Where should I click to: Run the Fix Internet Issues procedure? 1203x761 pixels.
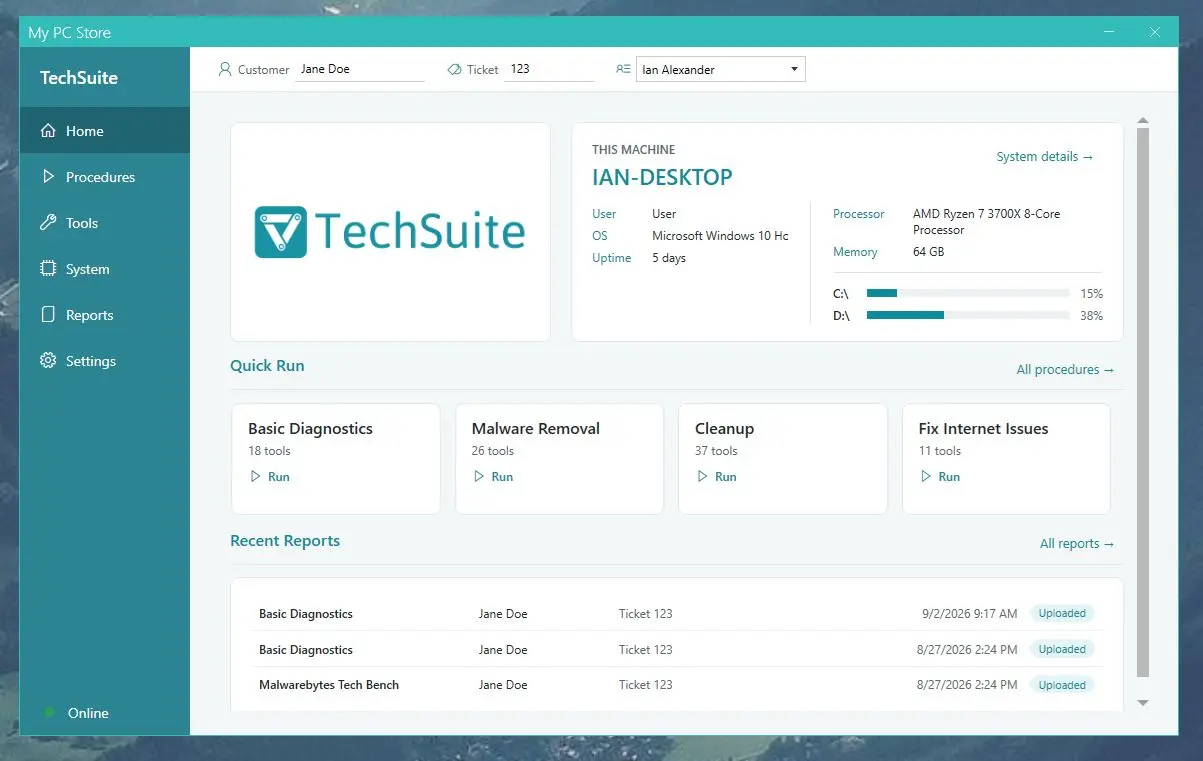[x=939, y=477]
